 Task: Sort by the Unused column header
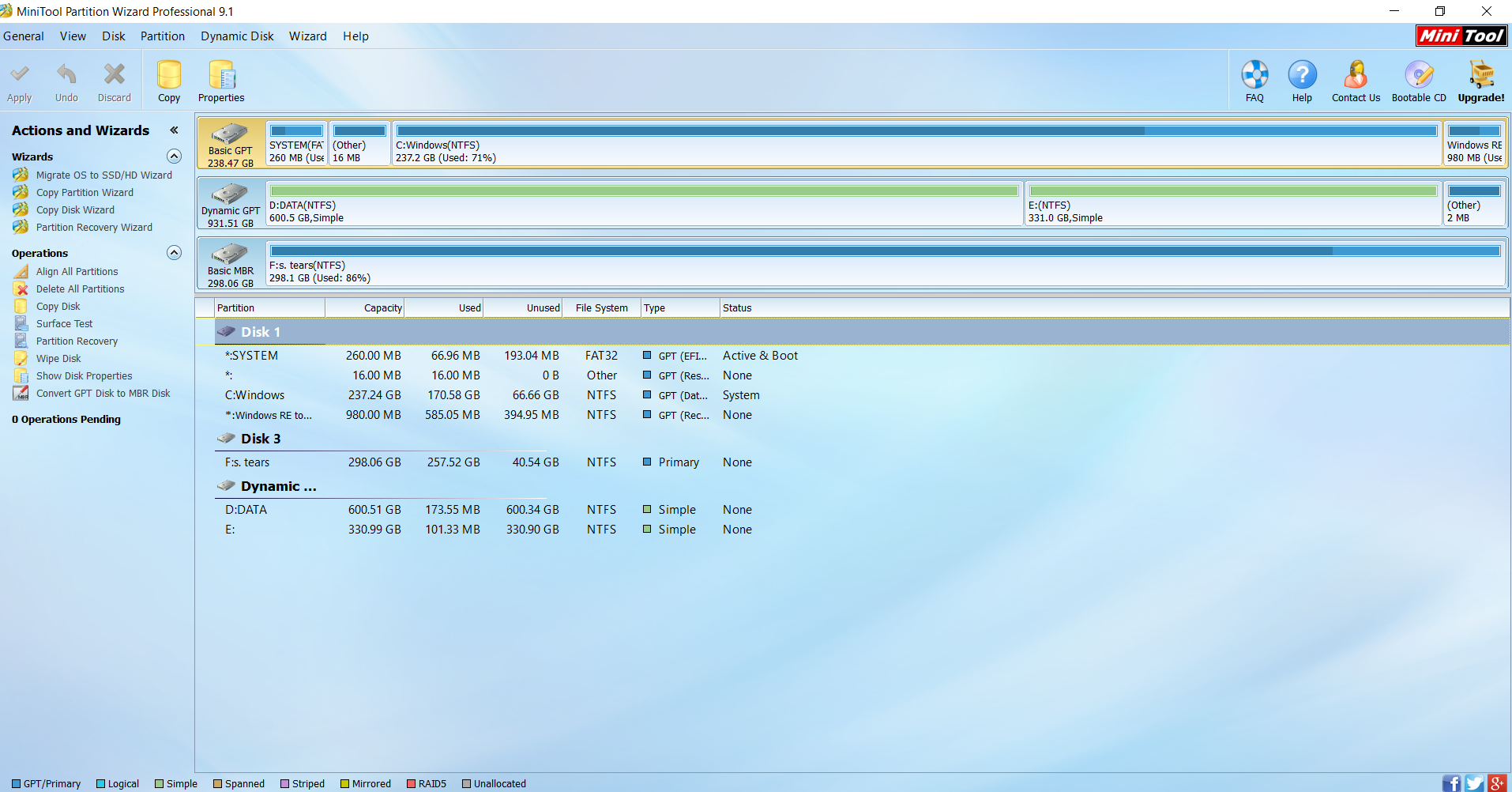(522, 308)
